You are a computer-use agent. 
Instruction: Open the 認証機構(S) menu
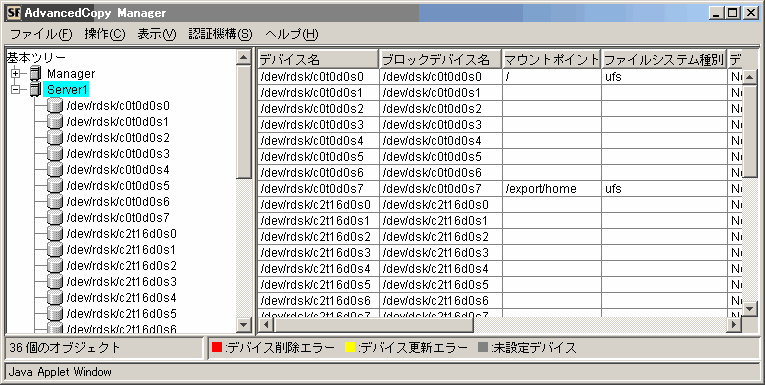click(x=221, y=34)
